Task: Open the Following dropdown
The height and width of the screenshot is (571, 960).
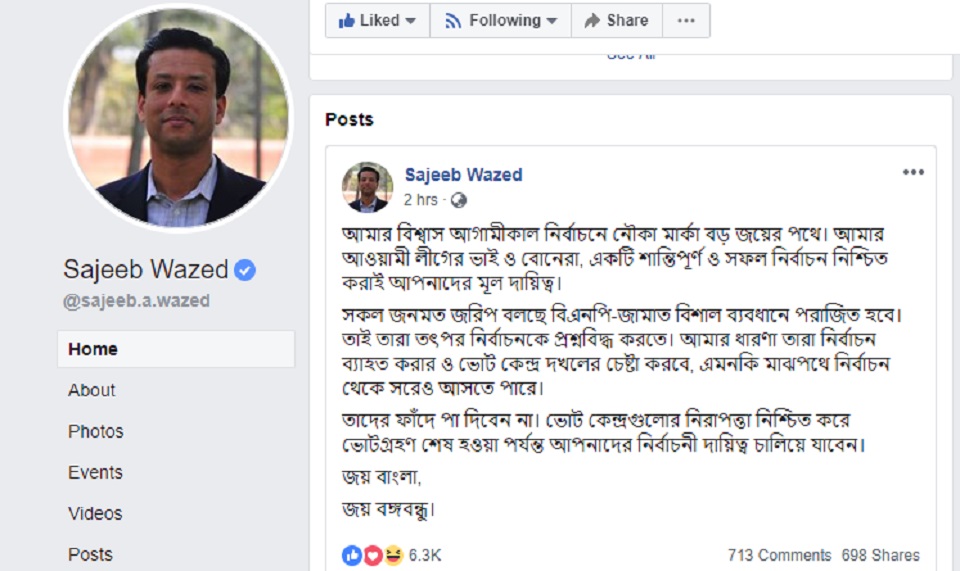Action: [500, 20]
